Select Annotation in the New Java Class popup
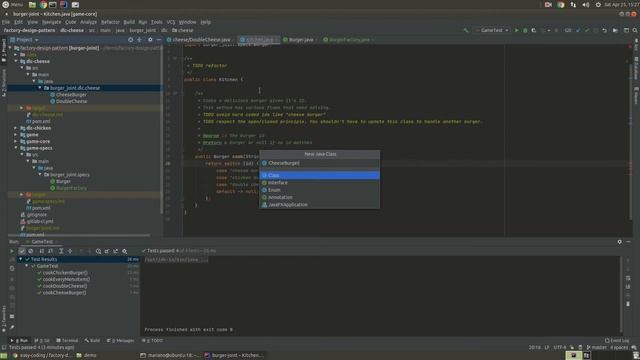Image resolution: width=640 pixels, height=360 pixels. [320, 197]
